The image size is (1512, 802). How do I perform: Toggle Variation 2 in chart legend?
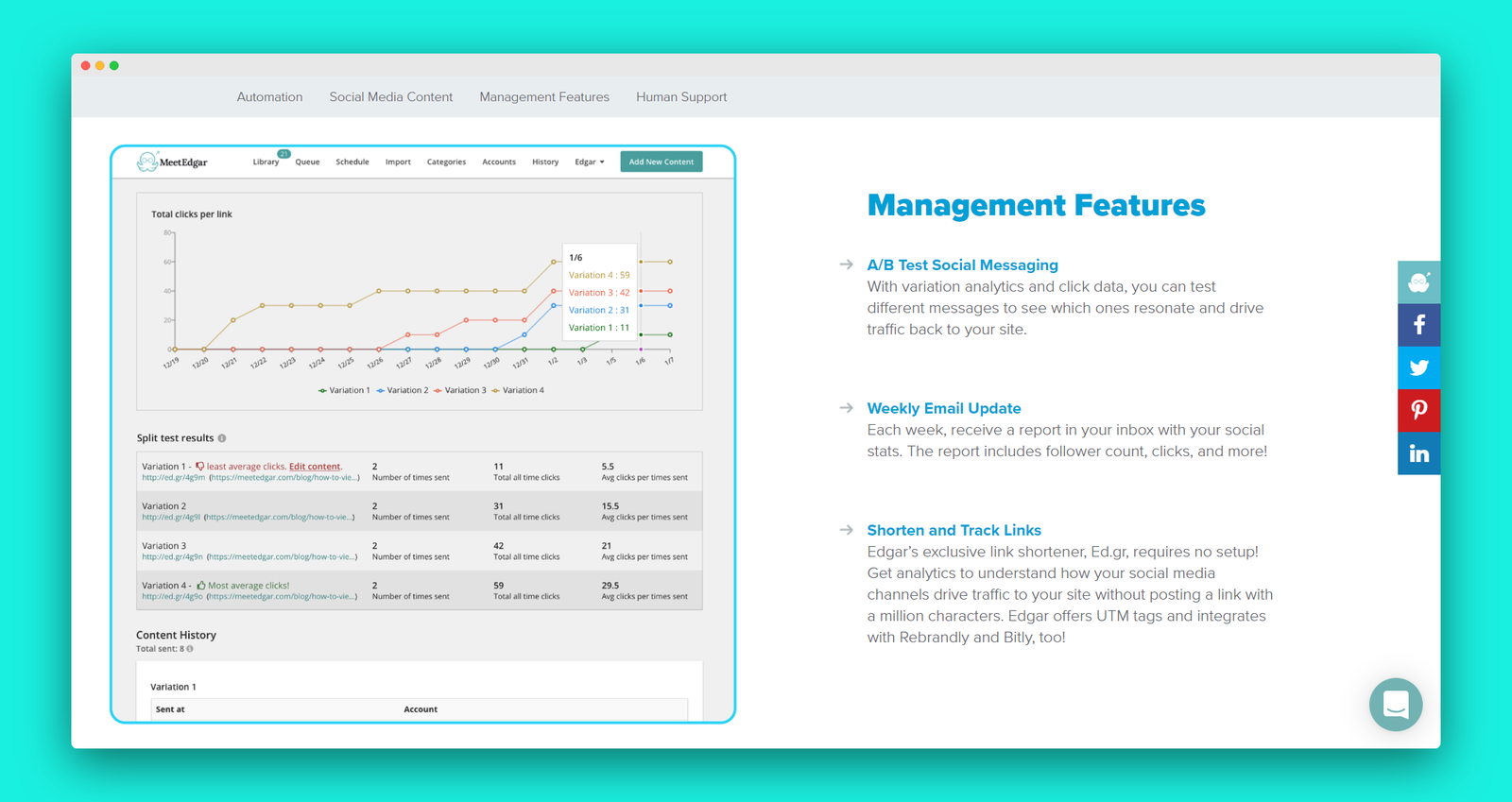coord(403,390)
